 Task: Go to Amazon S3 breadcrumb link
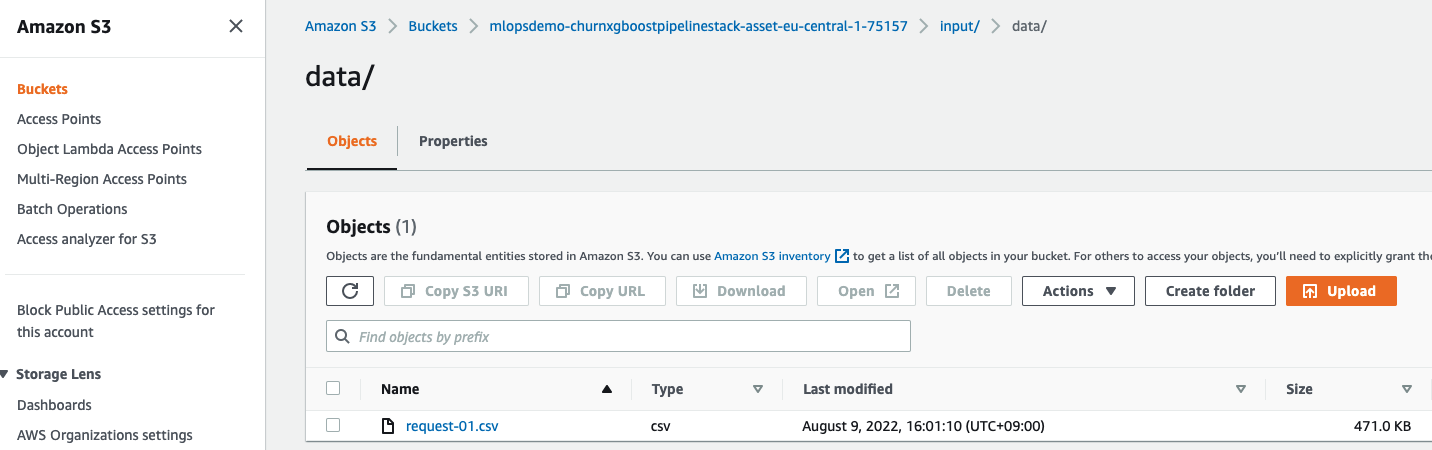click(341, 26)
